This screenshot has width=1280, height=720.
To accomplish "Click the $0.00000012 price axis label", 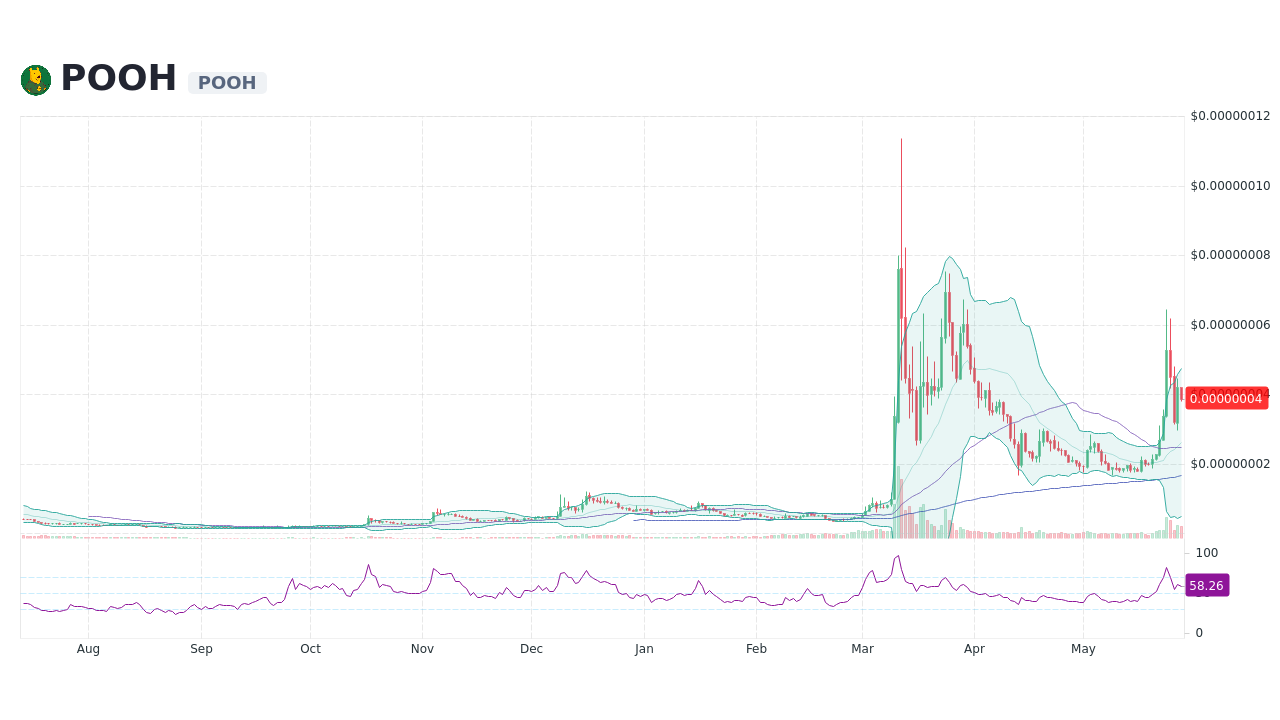I will (1230, 116).
